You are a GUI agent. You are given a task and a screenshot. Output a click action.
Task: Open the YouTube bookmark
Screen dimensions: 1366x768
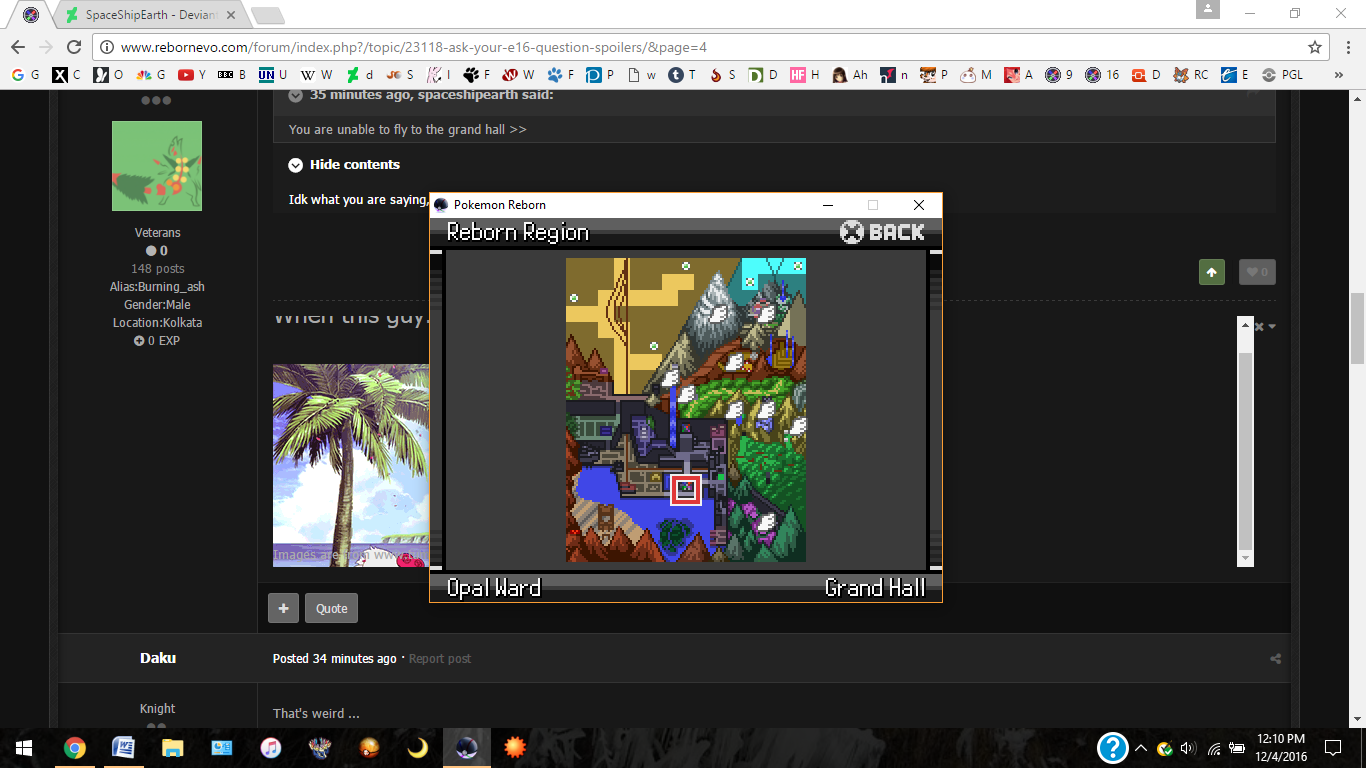point(188,75)
